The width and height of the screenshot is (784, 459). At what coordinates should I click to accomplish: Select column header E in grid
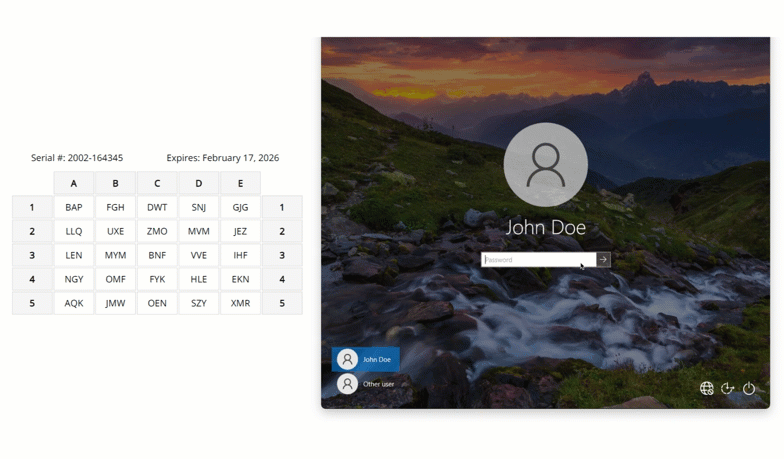[x=240, y=184]
